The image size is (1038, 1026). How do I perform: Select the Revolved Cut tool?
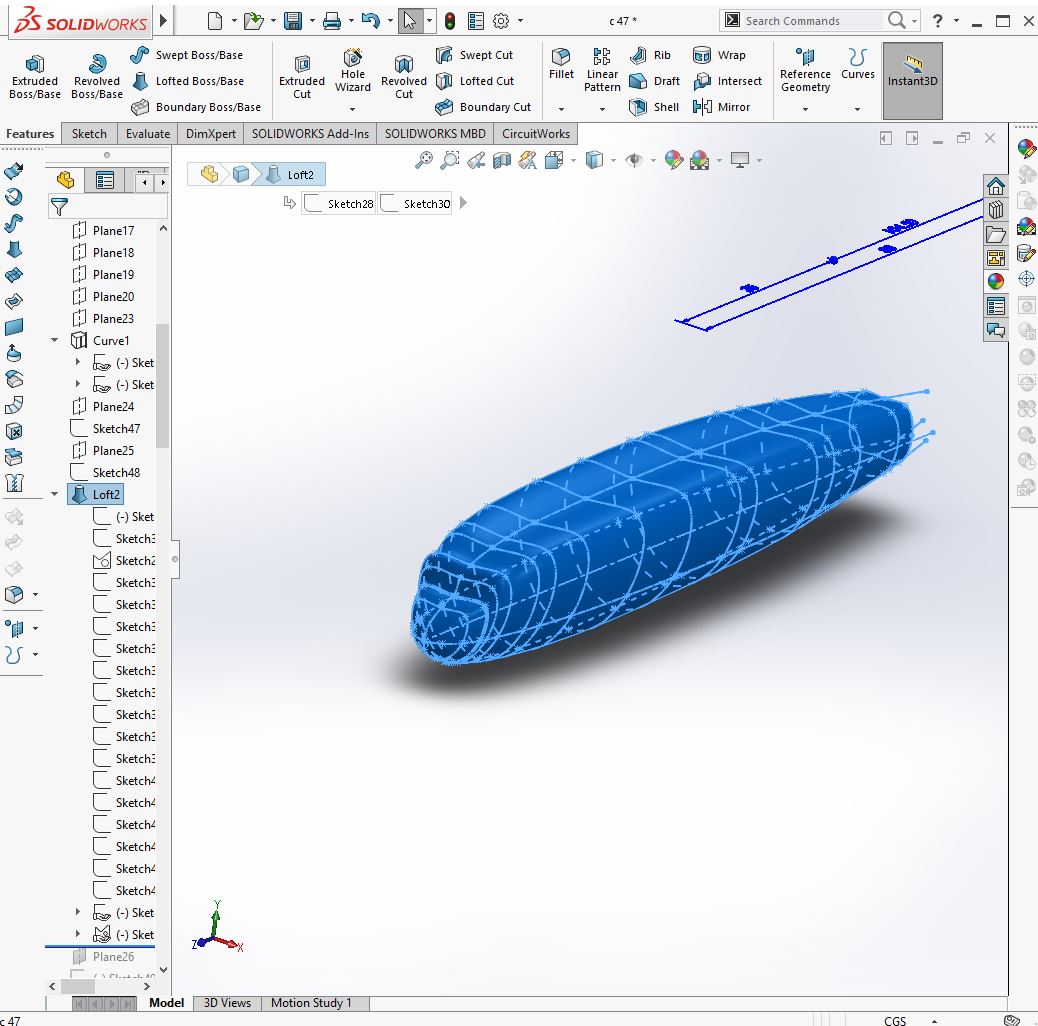(x=404, y=77)
